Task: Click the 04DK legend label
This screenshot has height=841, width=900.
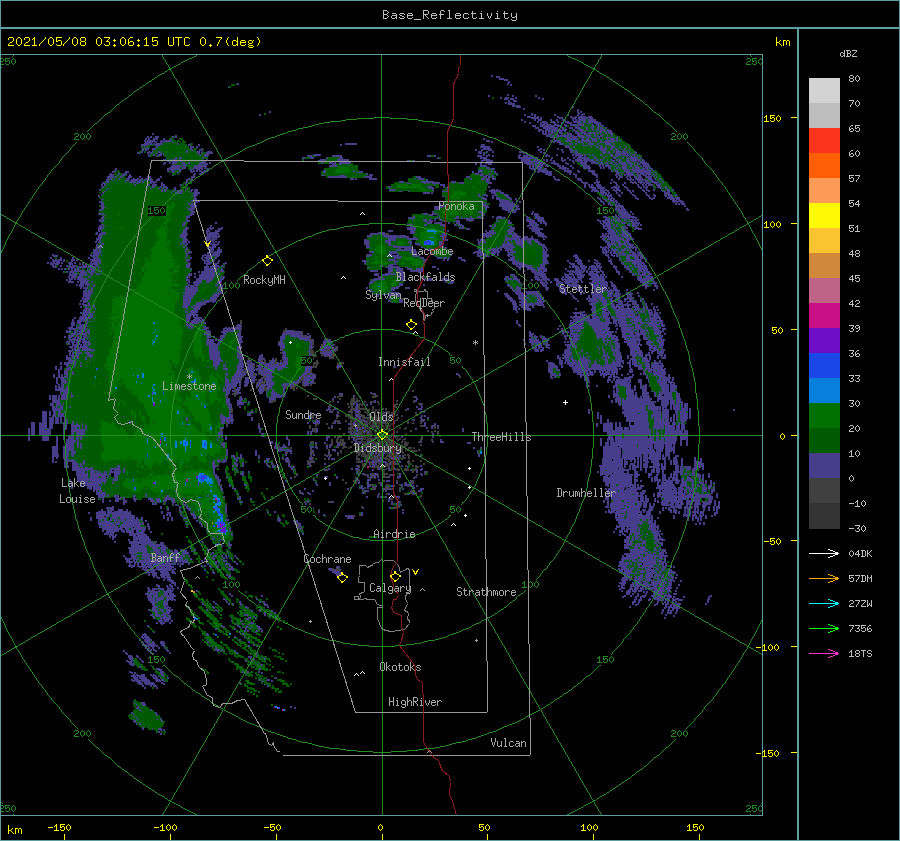Action: (860, 554)
